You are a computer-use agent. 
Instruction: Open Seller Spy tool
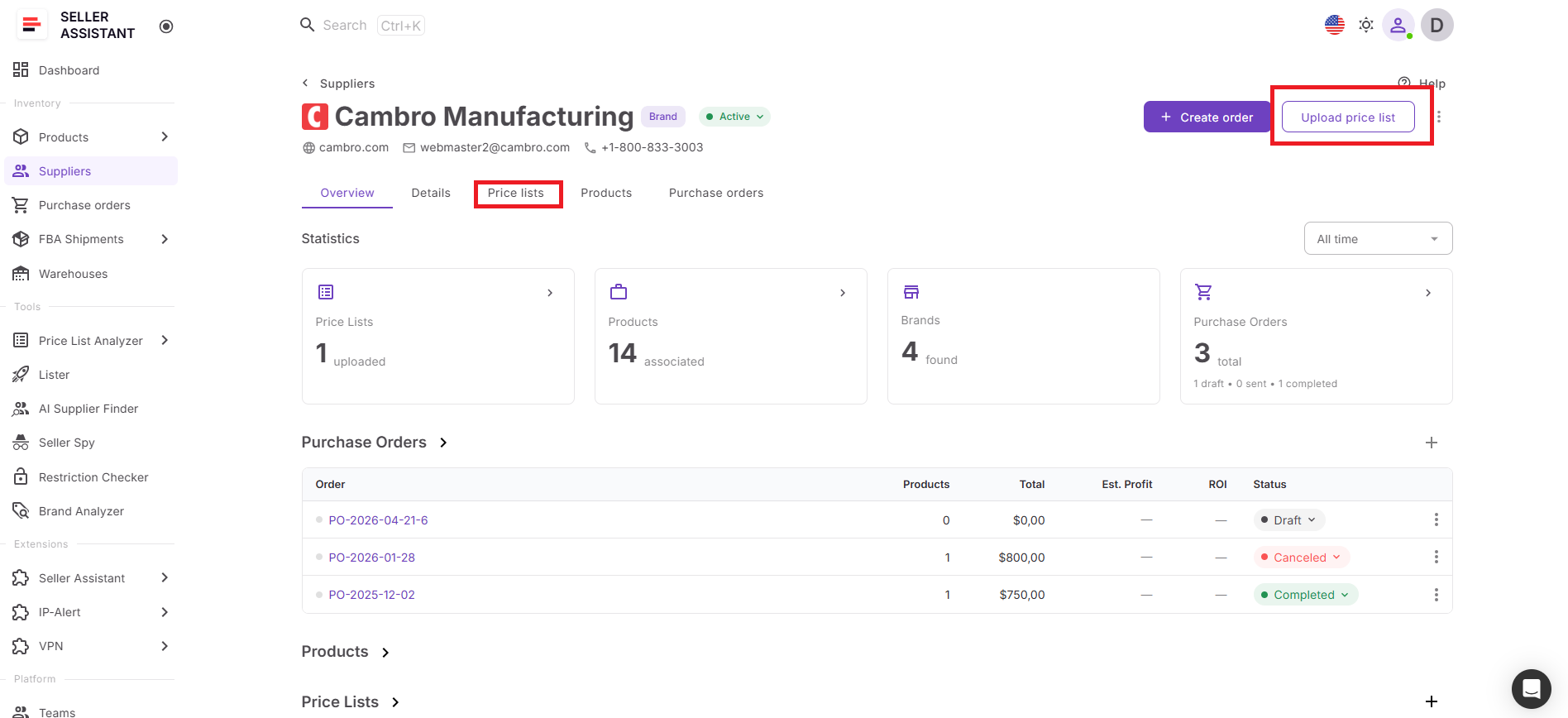click(66, 443)
